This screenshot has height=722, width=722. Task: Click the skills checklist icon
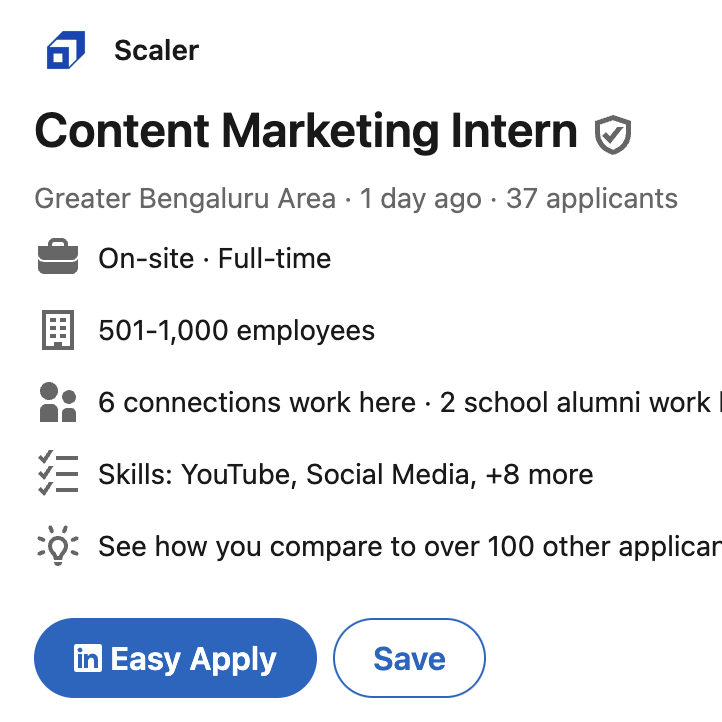pyautogui.click(x=58, y=473)
